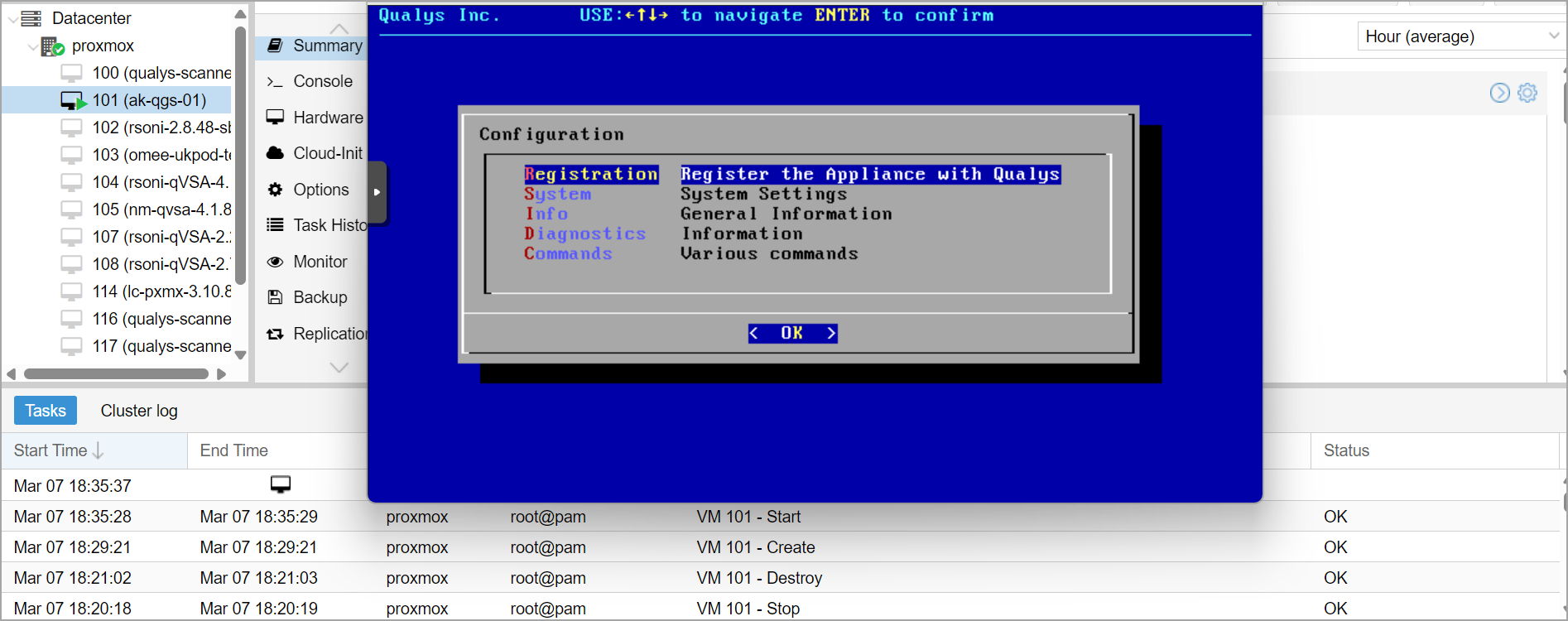Switch to the Cluster log tab
The height and width of the screenshot is (621, 1568).
coord(139,411)
